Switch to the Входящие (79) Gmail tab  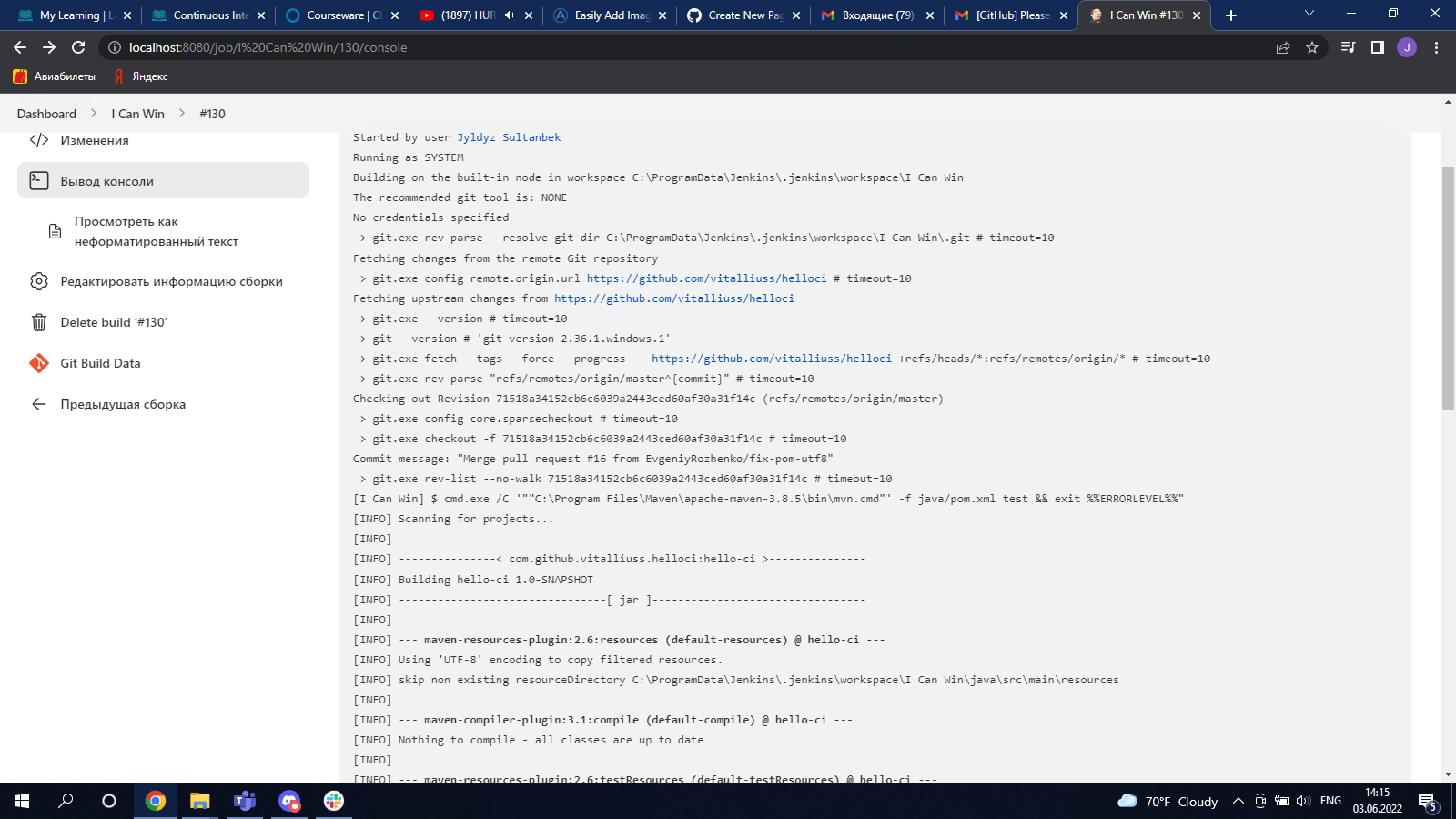click(x=877, y=15)
